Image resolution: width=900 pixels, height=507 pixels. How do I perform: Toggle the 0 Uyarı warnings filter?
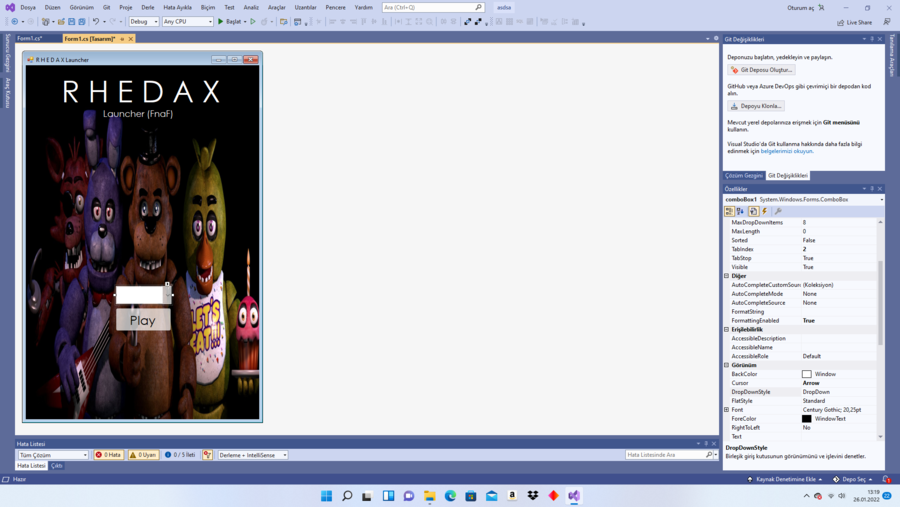143,455
